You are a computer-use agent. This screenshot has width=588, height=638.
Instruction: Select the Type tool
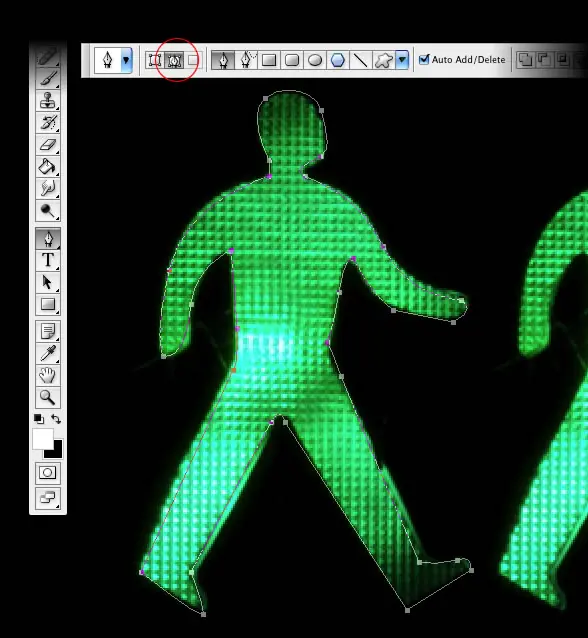(48, 260)
